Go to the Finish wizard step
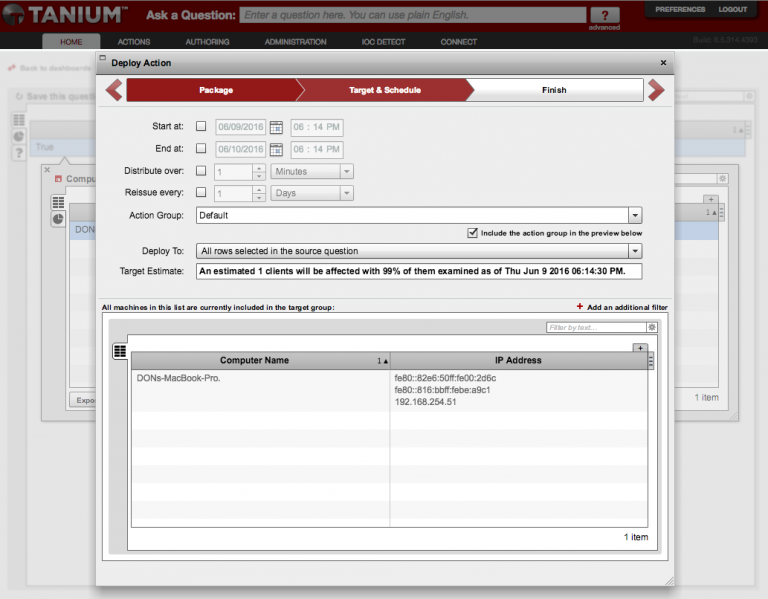Image resolution: width=768 pixels, height=599 pixels. click(554, 90)
